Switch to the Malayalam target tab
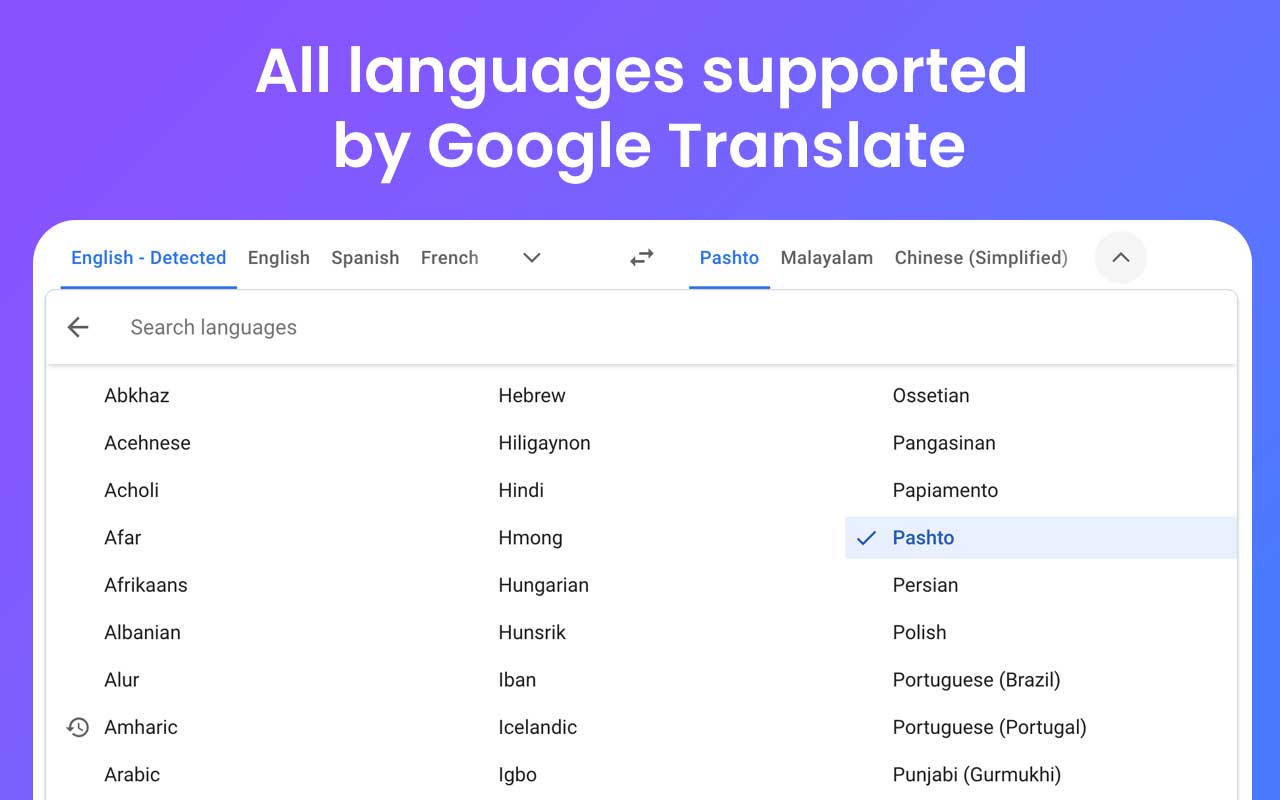1280x800 pixels. [x=827, y=257]
